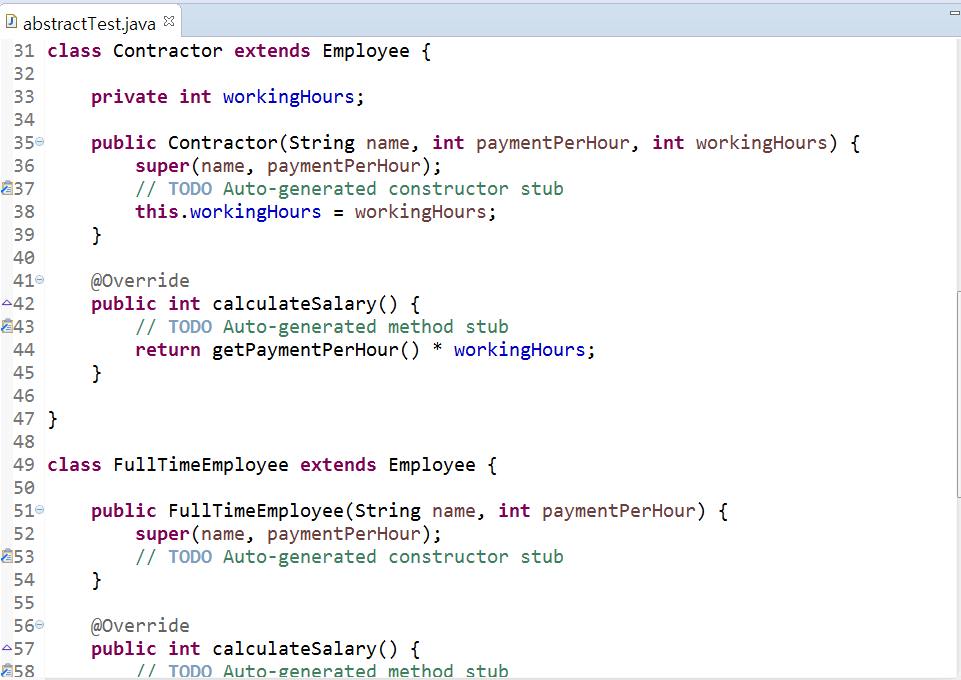Image resolution: width=961 pixels, height=680 pixels.
Task: Click 'FullTimeEmployee' in class declaration on line 49
Action: pos(200,465)
